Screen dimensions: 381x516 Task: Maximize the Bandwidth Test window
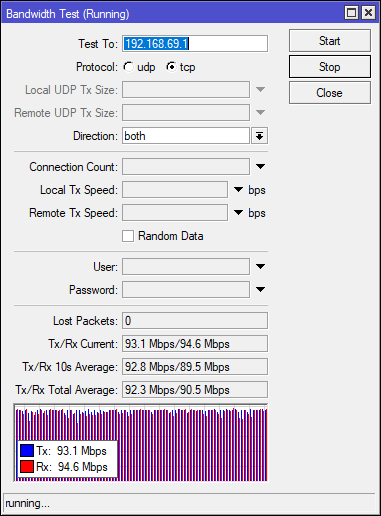pos(351,13)
